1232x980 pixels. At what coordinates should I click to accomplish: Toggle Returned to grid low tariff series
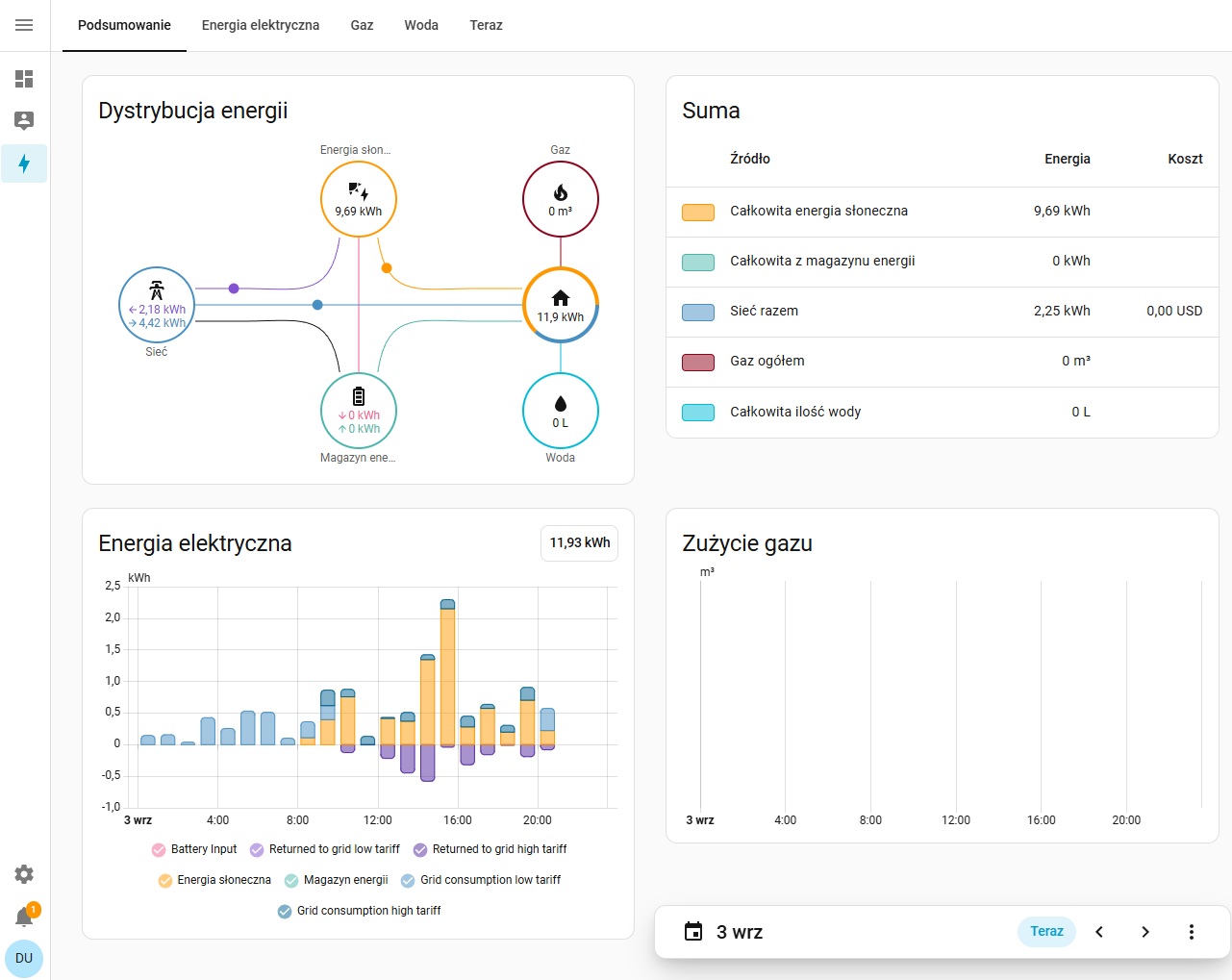pyautogui.click(x=325, y=849)
